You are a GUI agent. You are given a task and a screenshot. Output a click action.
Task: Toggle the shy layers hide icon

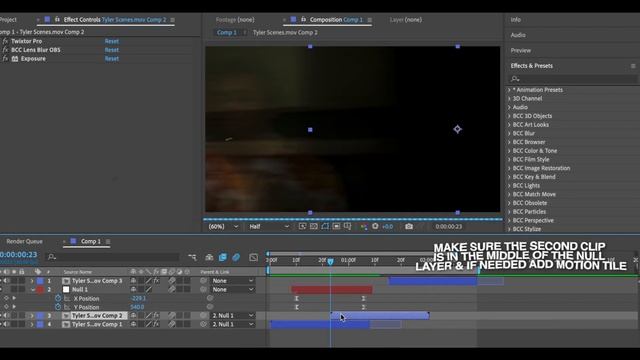(209, 257)
